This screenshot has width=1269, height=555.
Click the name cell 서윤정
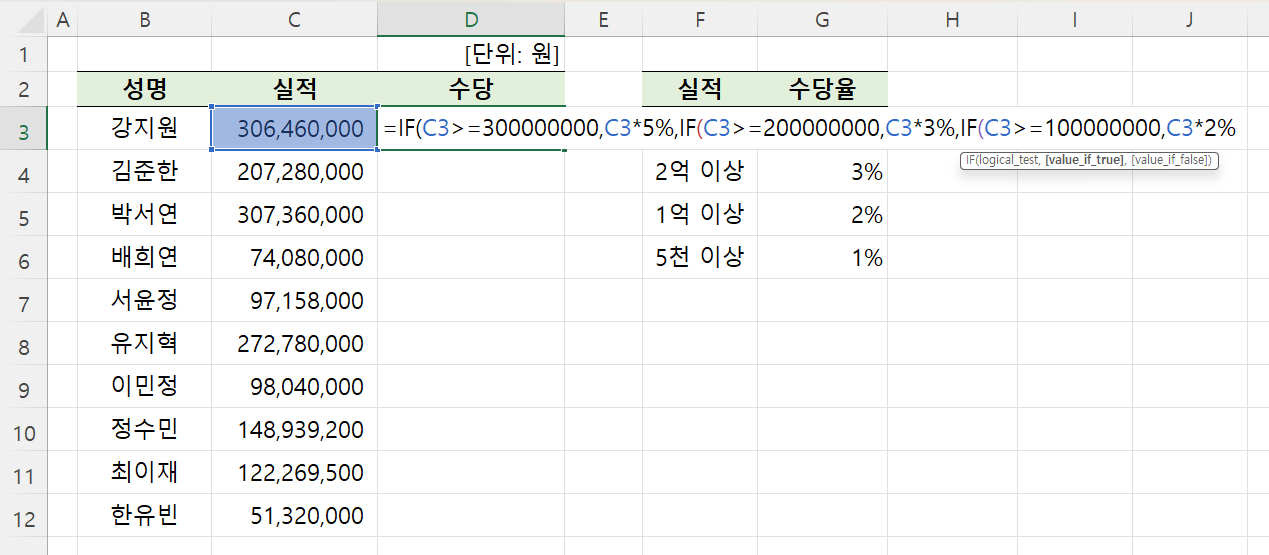point(144,301)
